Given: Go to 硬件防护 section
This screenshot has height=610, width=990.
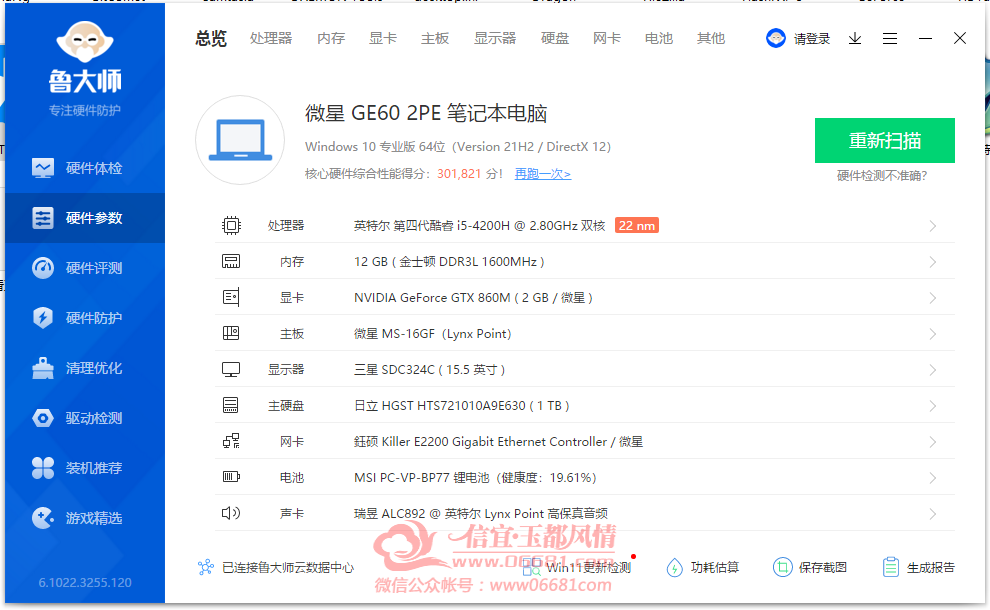Looking at the screenshot, I should pos(85,318).
